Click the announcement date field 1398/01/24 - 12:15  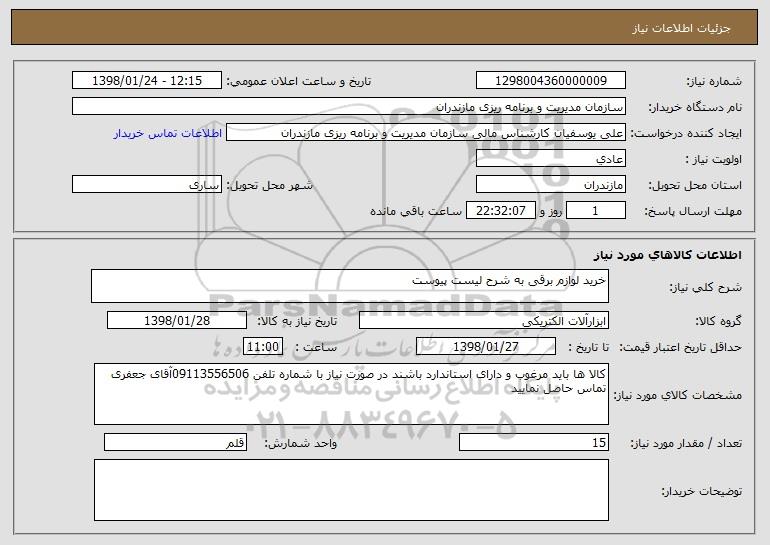point(147,81)
